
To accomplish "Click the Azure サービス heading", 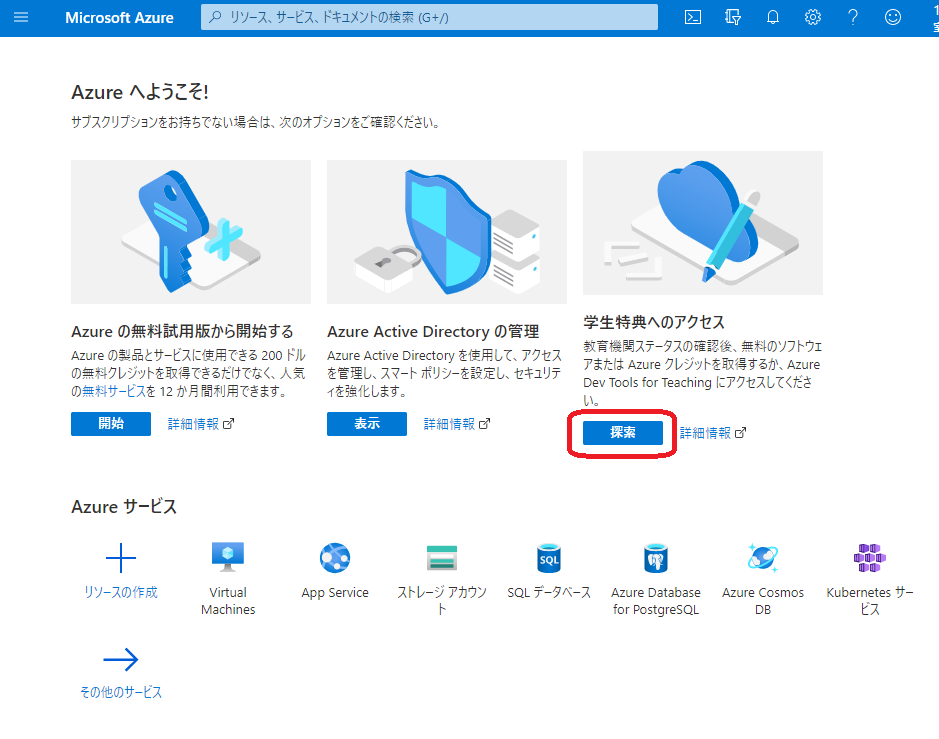I will click(124, 507).
